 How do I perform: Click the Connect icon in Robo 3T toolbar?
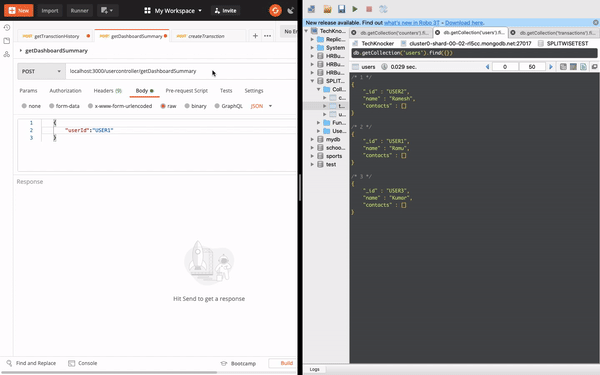(x=311, y=9)
